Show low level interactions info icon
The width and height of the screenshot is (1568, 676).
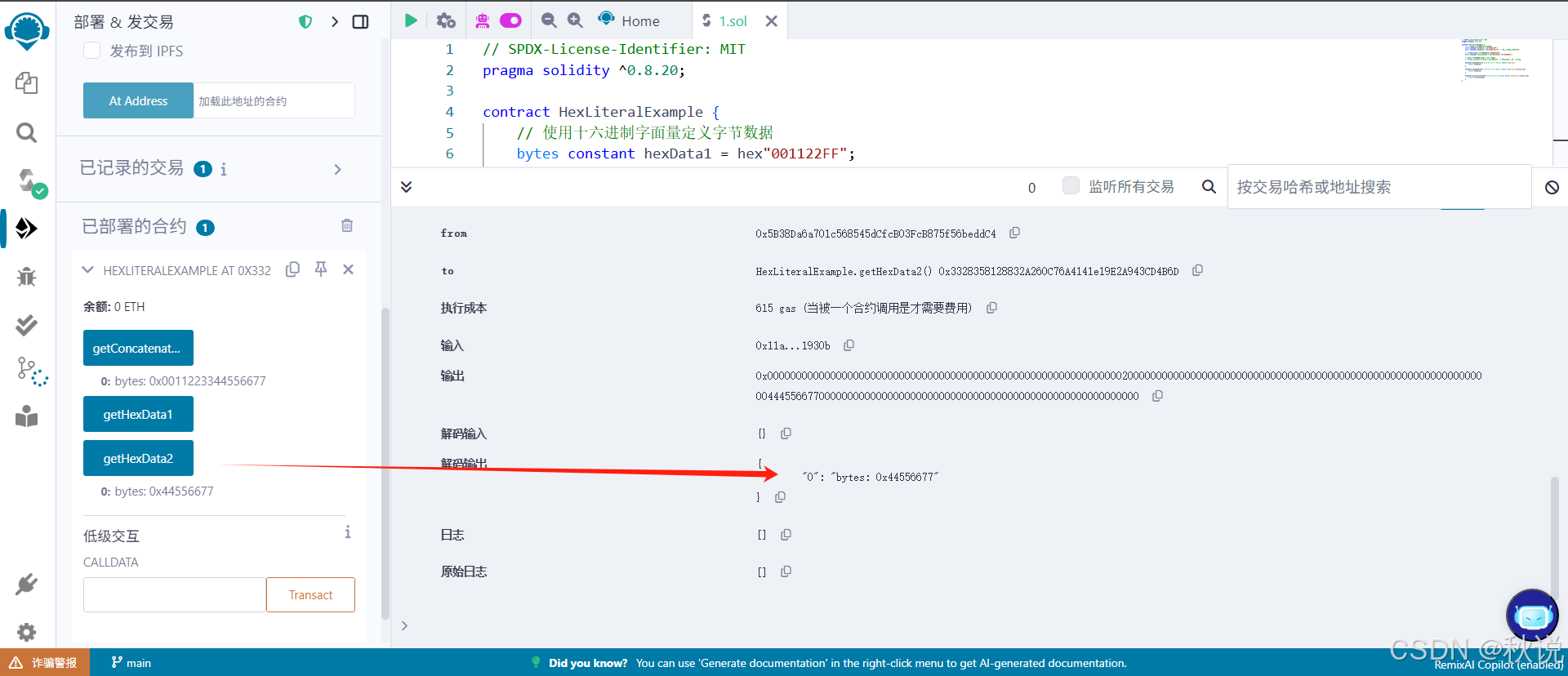[x=347, y=532]
